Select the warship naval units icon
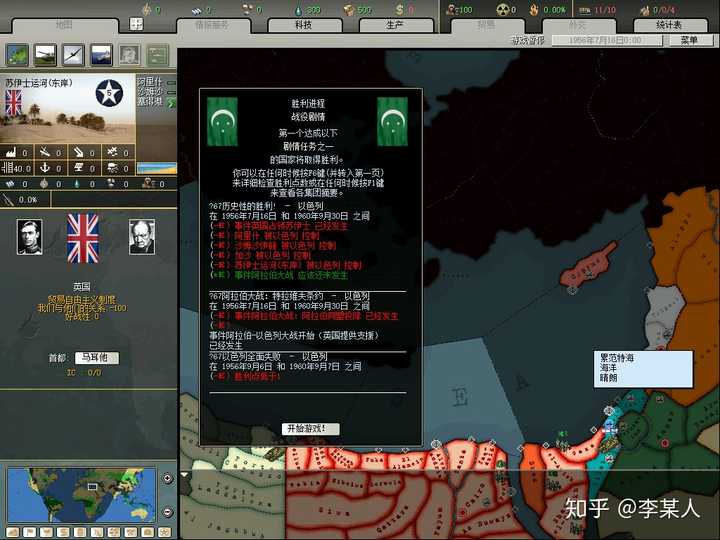Screen dimensions: 720x540 [x=101, y=55]
